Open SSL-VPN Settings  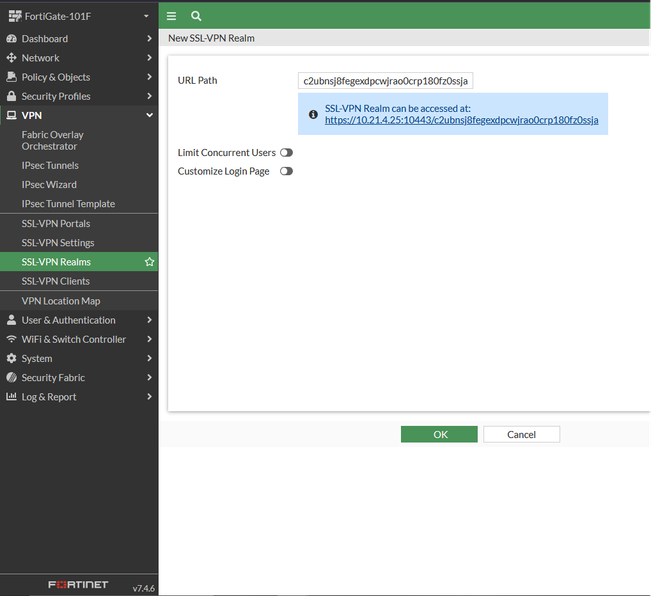tap(79, 242)
